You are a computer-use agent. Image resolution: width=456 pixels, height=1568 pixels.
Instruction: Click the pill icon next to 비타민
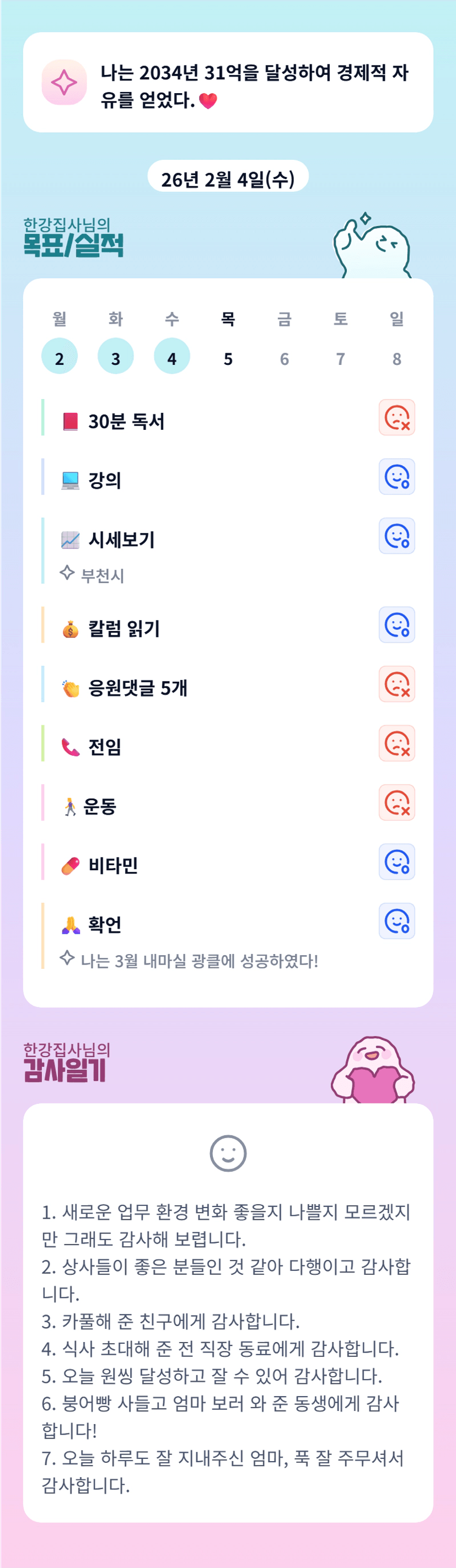coord(71,865)
